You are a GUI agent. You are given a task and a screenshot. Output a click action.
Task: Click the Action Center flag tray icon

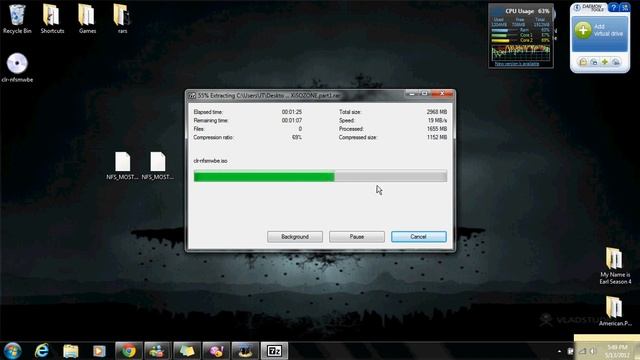[570, 351]
